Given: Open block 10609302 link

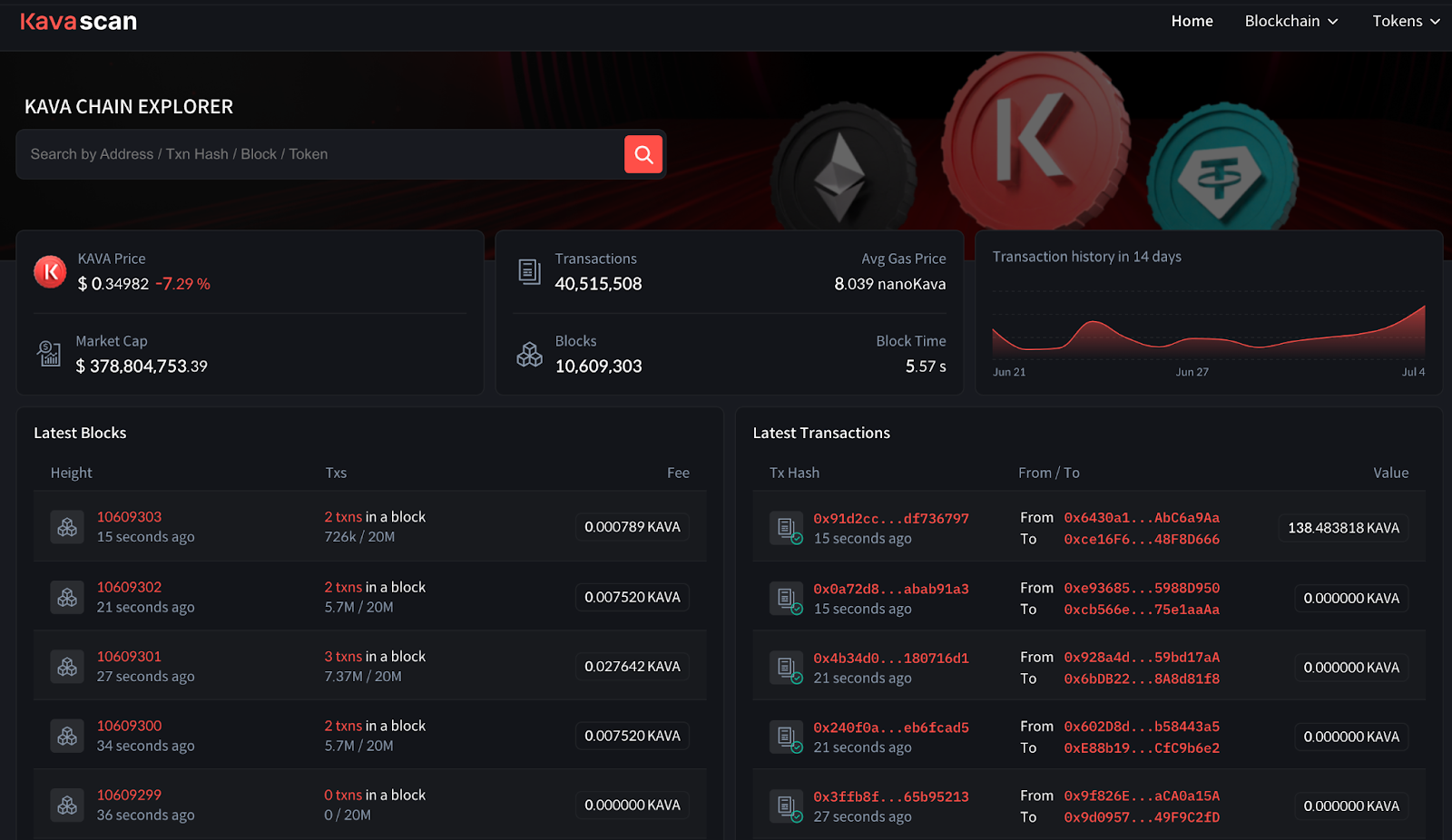Looking at the screenshot, I should click(129, 587).
